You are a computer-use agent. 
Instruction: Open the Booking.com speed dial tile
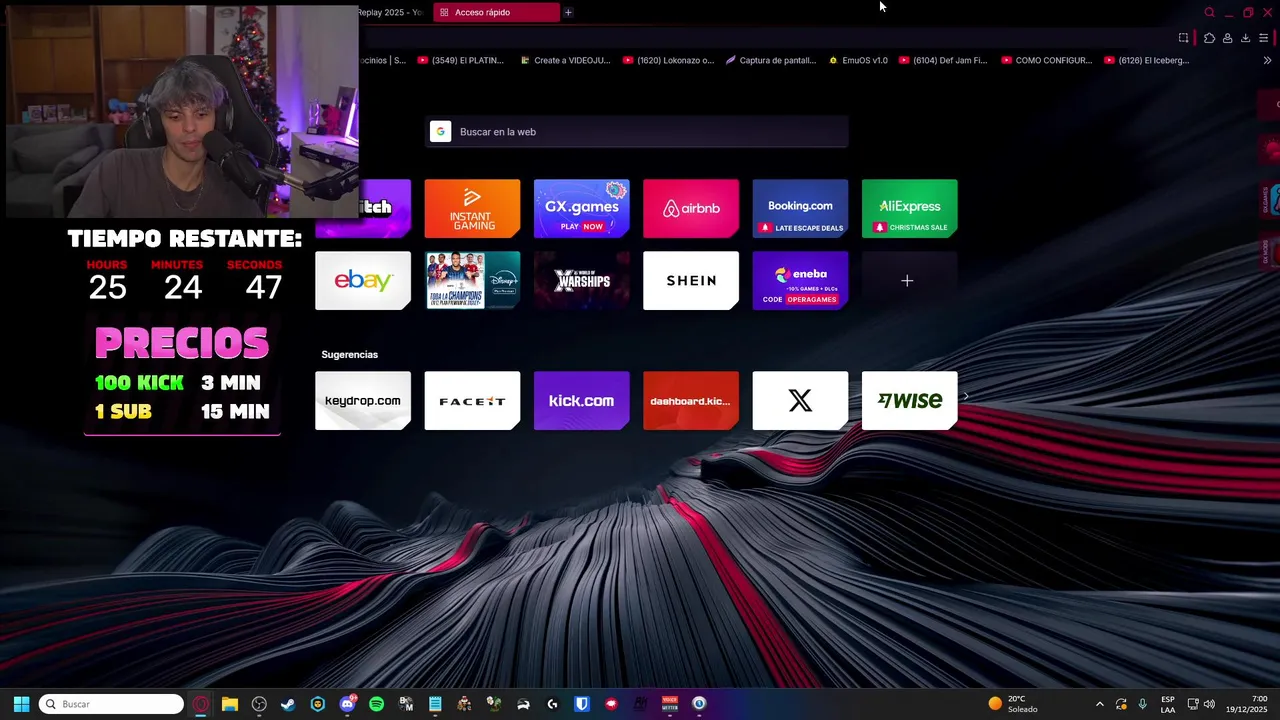[x=800, y=208]
